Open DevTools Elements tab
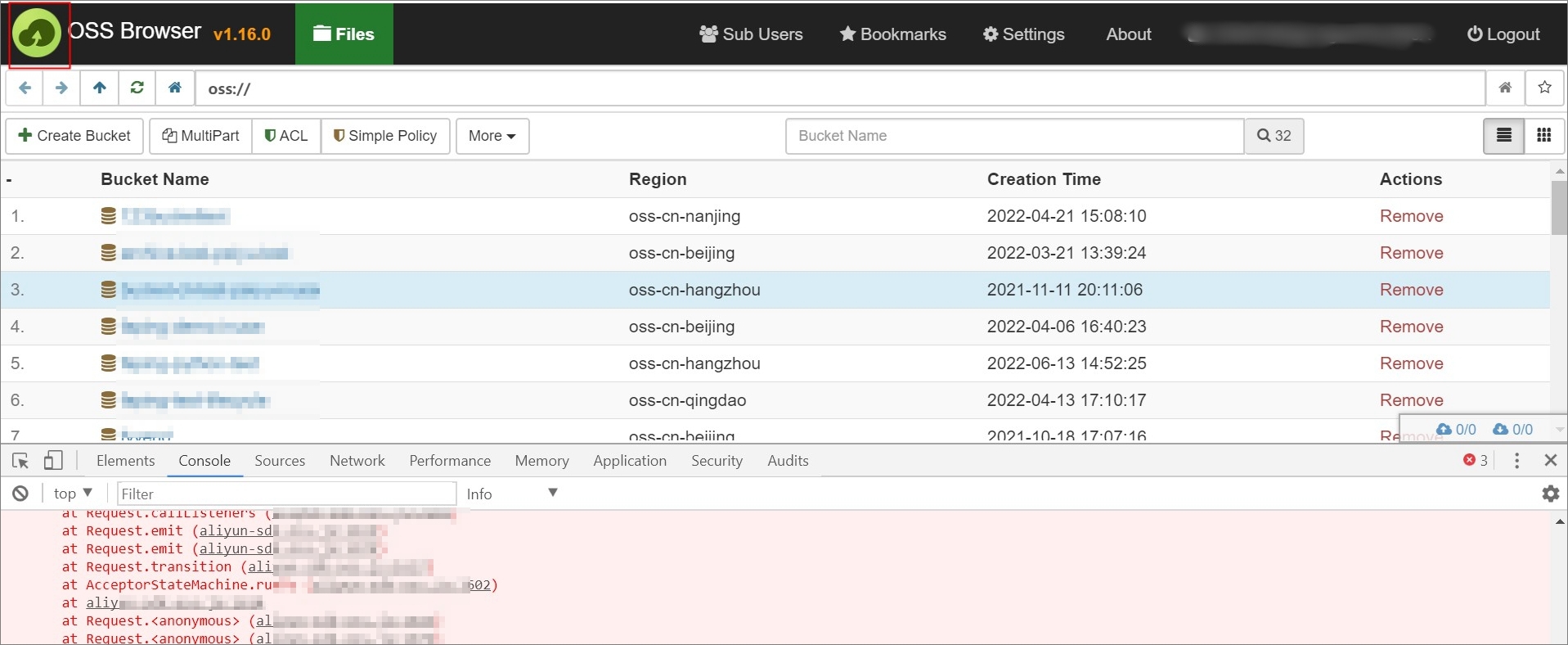 [125, 461]
